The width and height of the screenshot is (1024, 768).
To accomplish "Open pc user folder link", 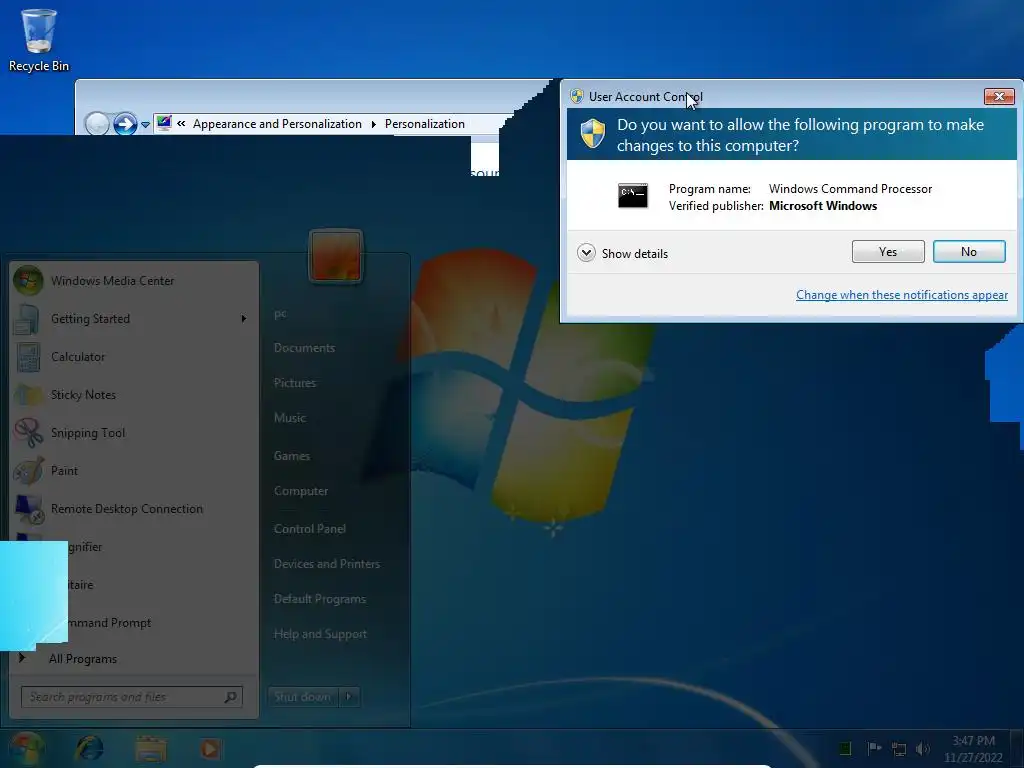I will tap(280, 313).
